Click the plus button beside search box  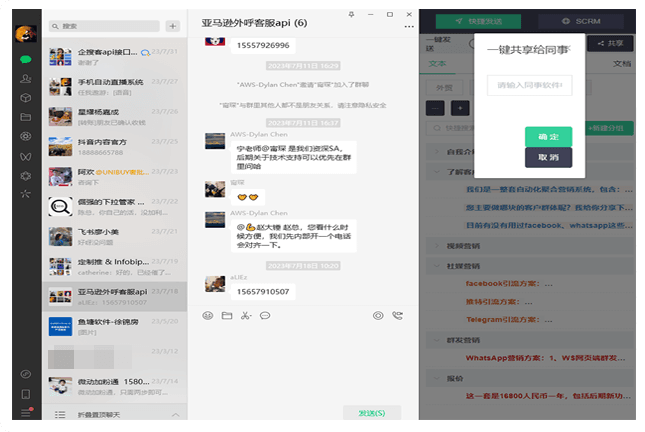point(173,26)
